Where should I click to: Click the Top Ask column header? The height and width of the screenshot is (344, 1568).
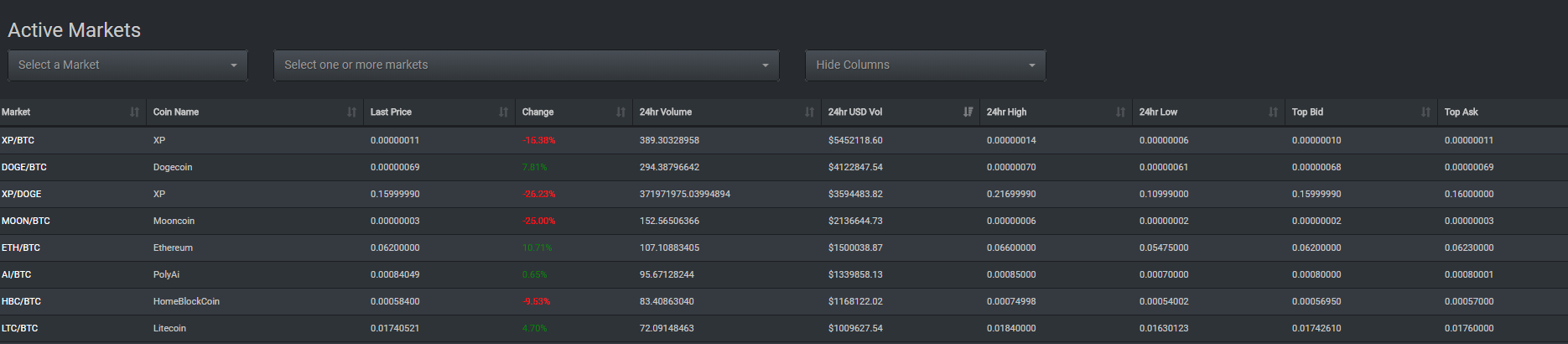click(x=1461, y=112)
